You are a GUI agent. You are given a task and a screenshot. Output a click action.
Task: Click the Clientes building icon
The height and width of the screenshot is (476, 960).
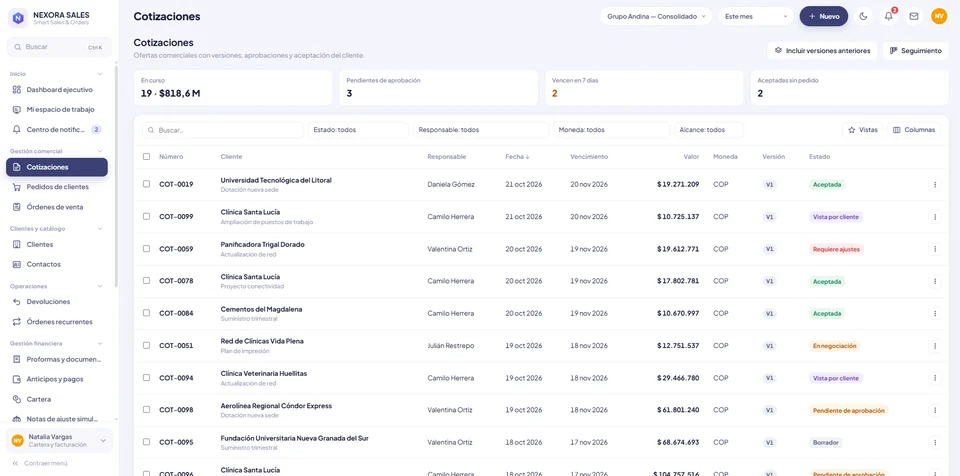17,244
